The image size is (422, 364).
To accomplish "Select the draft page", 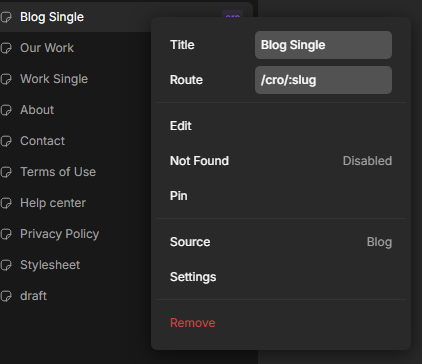I will [x=33, y=296].
